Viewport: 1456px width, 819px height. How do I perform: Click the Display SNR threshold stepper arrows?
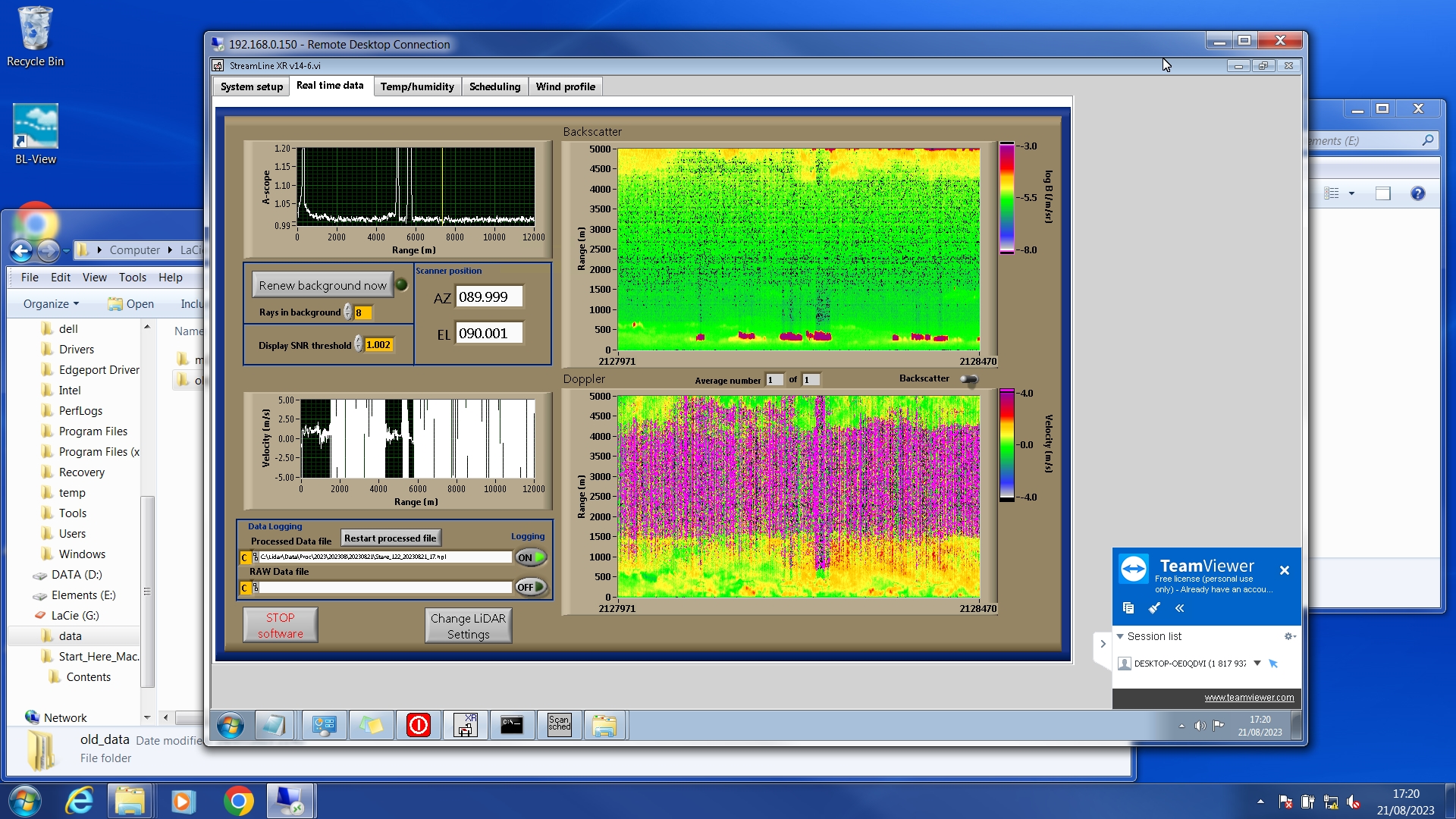coord(358,344)
